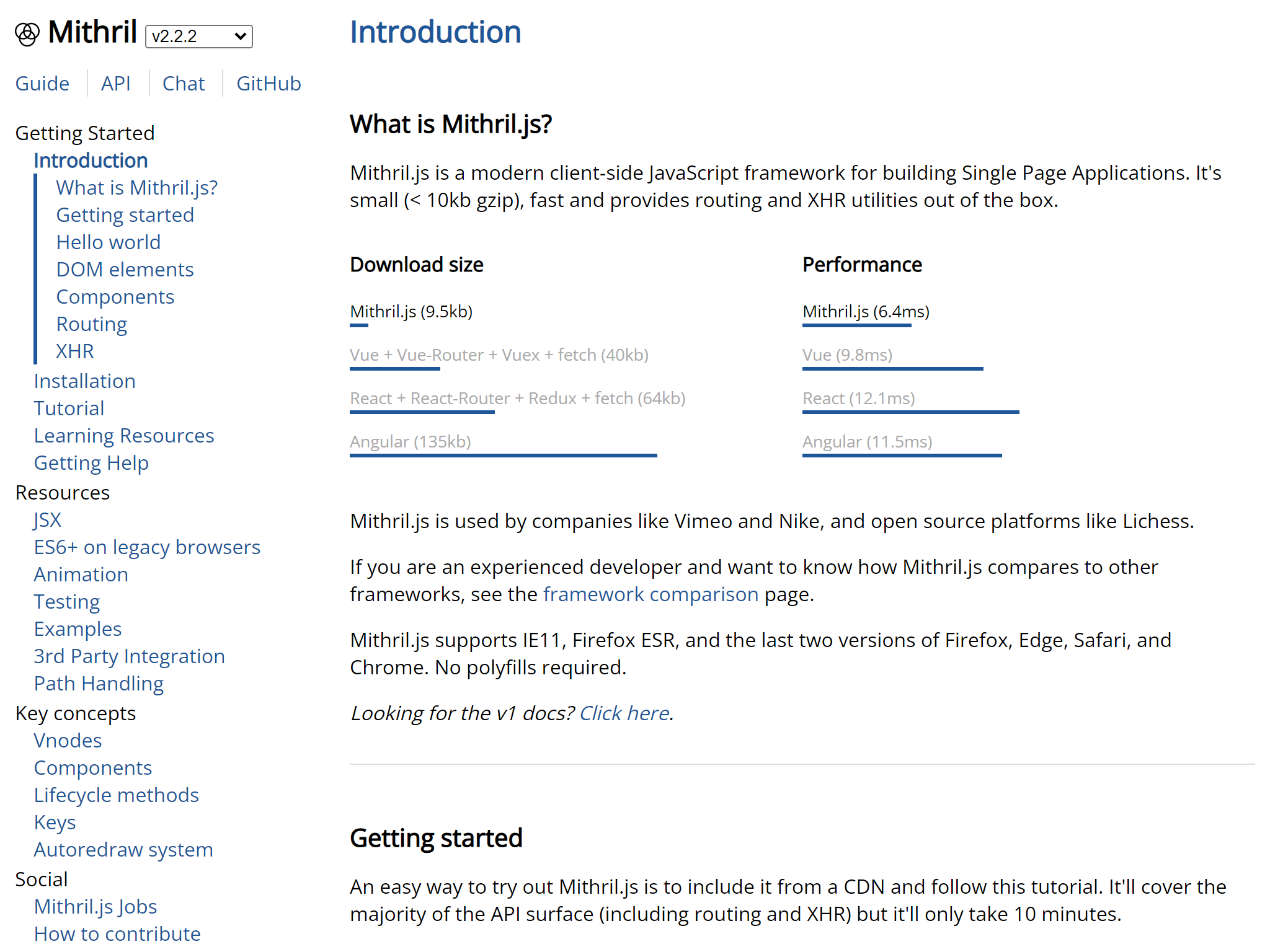Open the Mithril.js Jobs link
The height and width of the screenshot is (952, 1270).
coord(95,906)
